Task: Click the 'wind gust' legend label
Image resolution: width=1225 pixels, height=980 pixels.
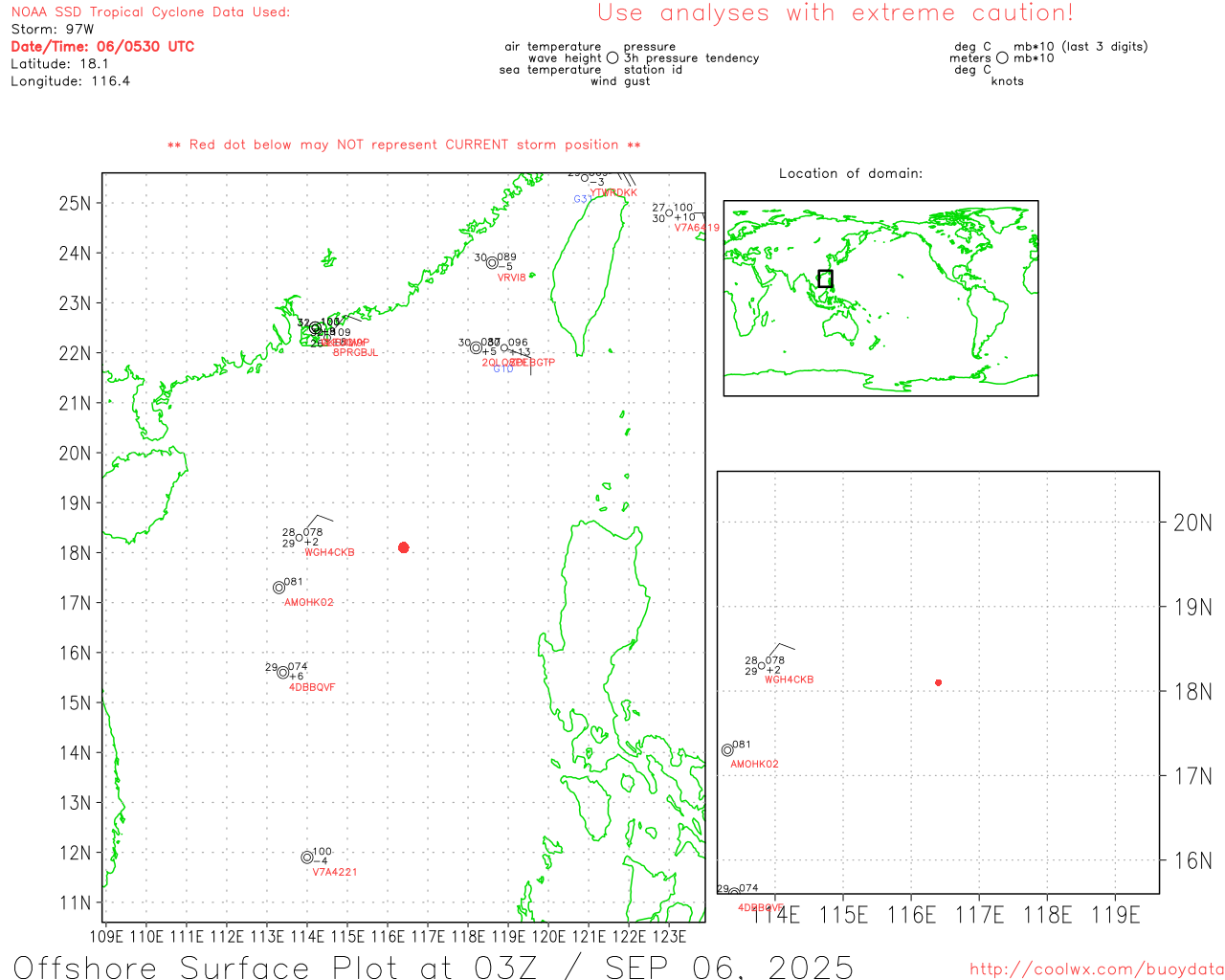Action: coord(620,81)
